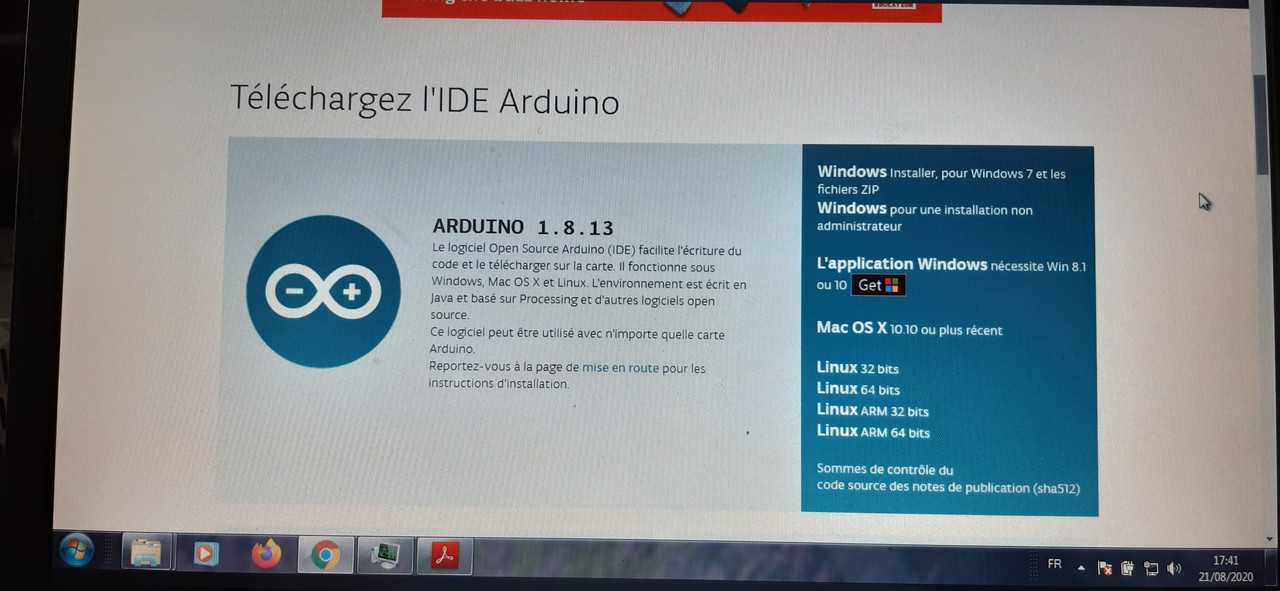
Task: Click the L'application Windows link
Action: click(902, 264)
